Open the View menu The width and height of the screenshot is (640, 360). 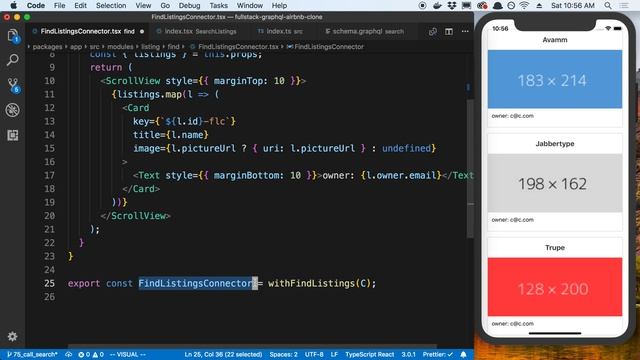pos(143,6)
